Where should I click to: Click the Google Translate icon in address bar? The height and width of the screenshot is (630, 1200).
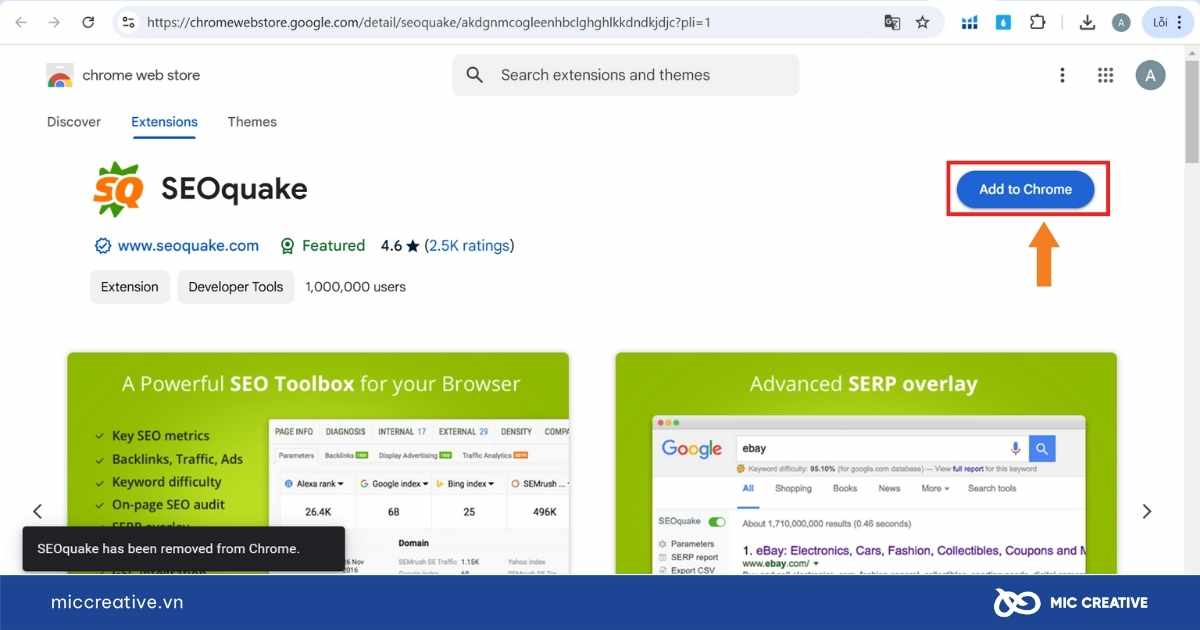pos(892,22)
